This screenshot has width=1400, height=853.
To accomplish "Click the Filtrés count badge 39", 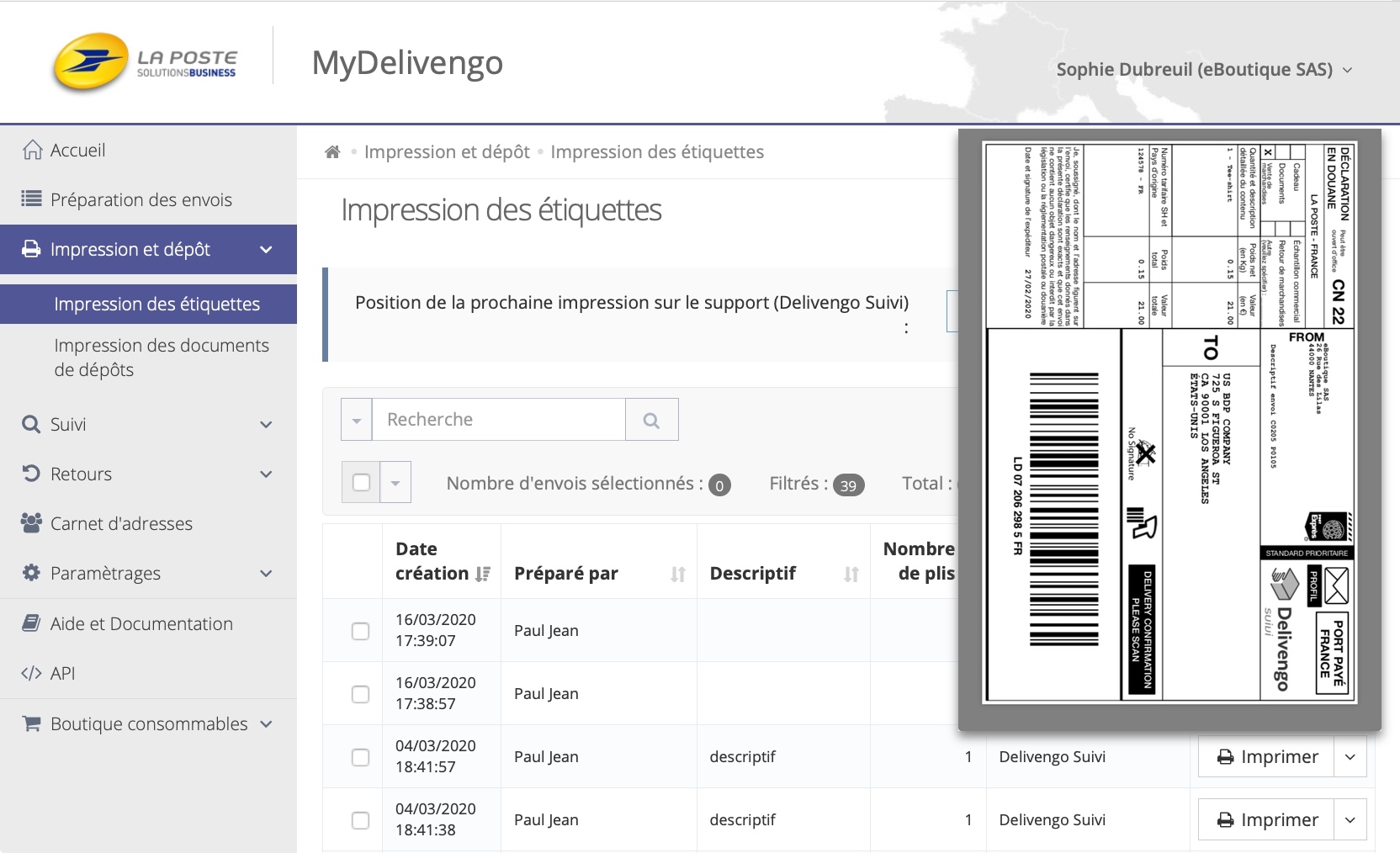I will [x=848, y=485].
